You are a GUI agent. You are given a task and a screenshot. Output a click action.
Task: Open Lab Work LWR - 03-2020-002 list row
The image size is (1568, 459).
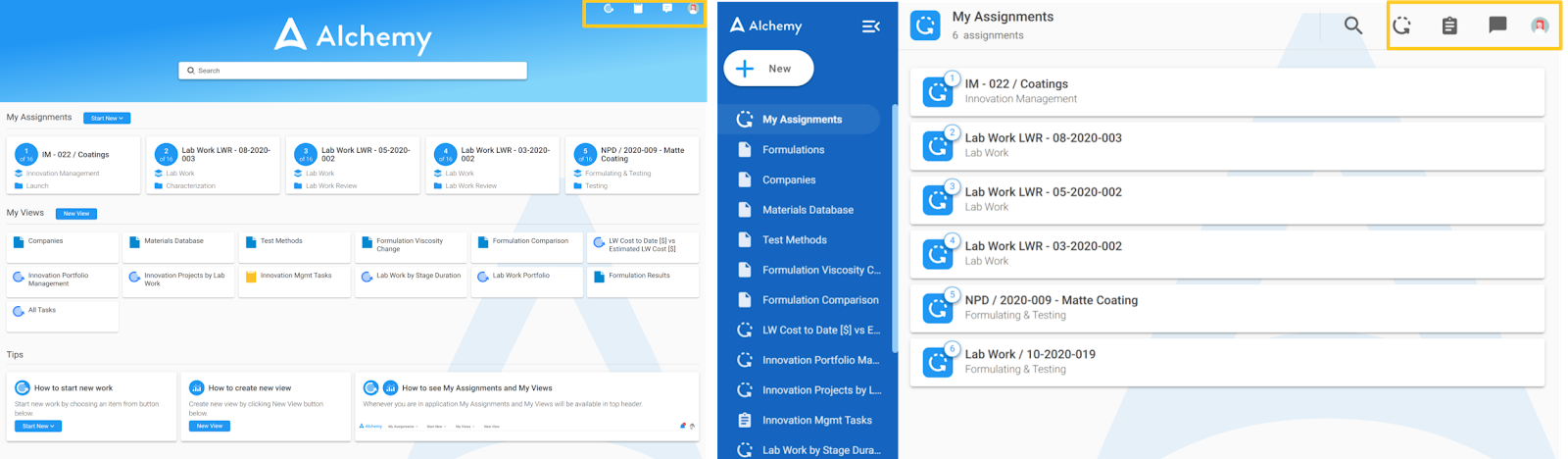[x=1227, y=253]
